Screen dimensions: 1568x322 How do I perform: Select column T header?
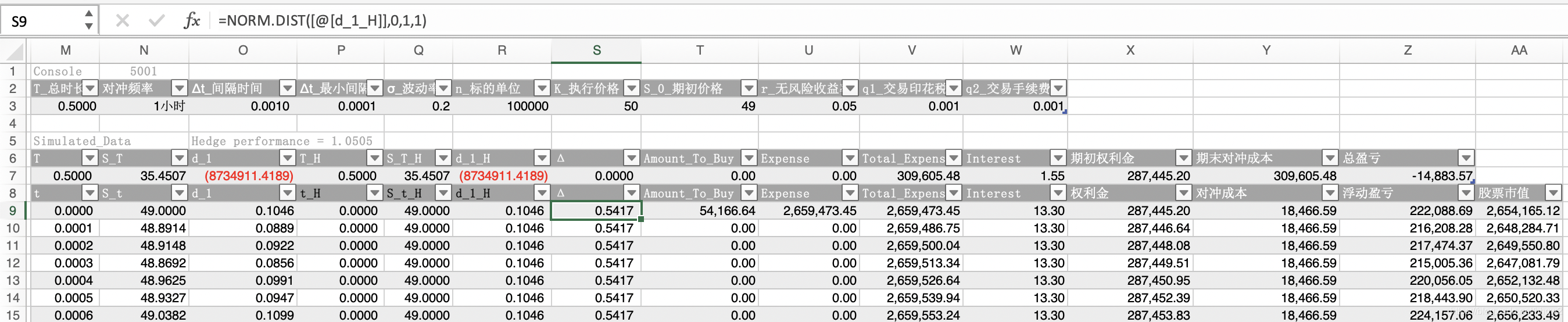click(x=699, y=51)
